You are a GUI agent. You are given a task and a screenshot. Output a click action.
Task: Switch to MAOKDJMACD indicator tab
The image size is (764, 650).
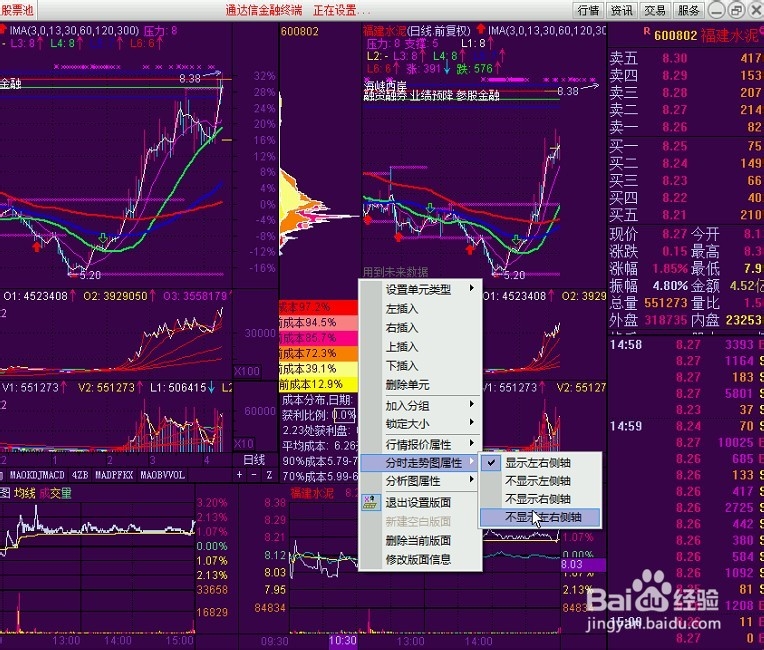[37, 475]
